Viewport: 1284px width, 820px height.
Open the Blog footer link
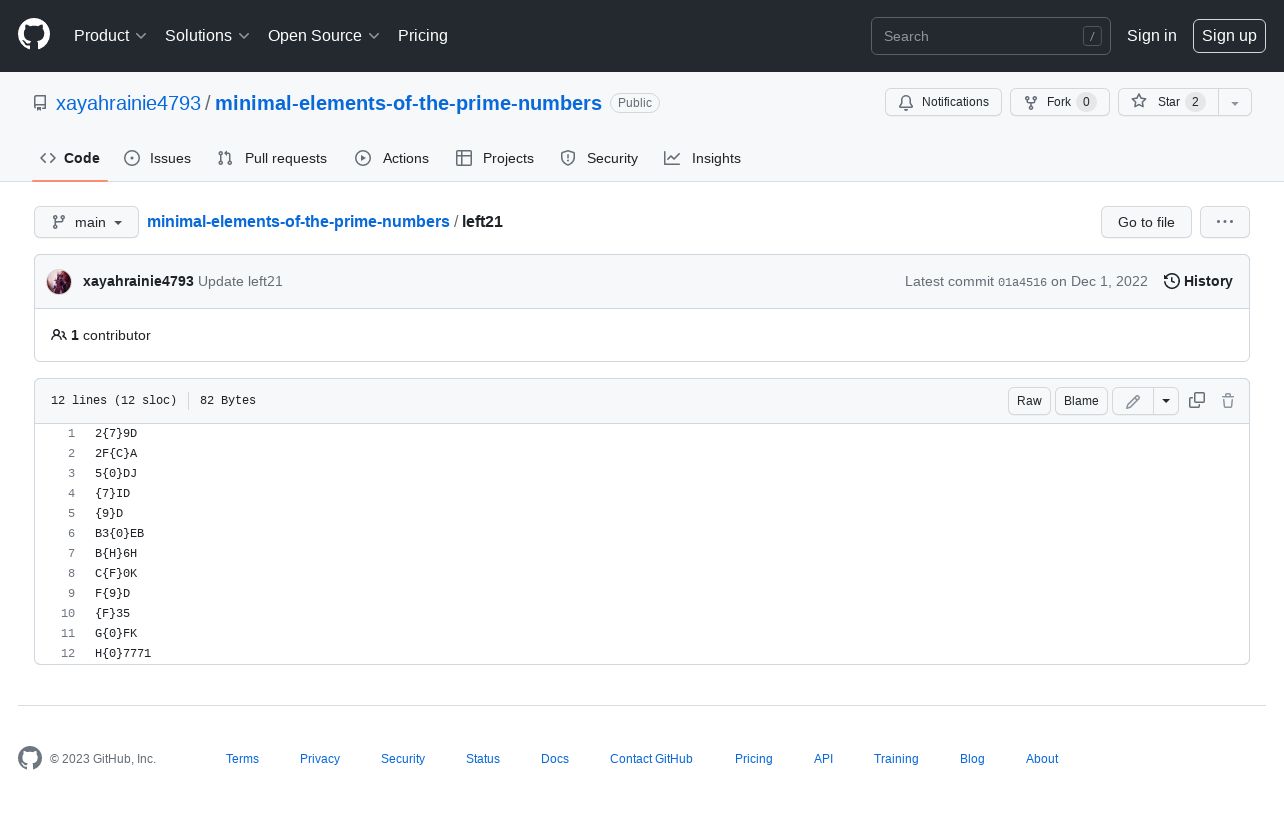pyautogui.click(x=972, y=759)
